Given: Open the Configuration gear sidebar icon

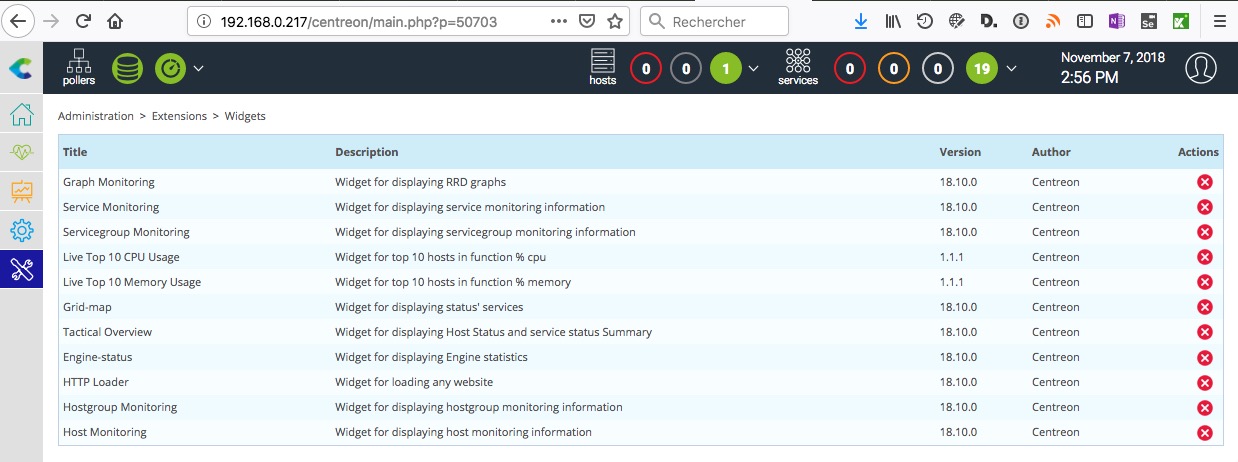Looking at the screenshot, I should point(21,230).
